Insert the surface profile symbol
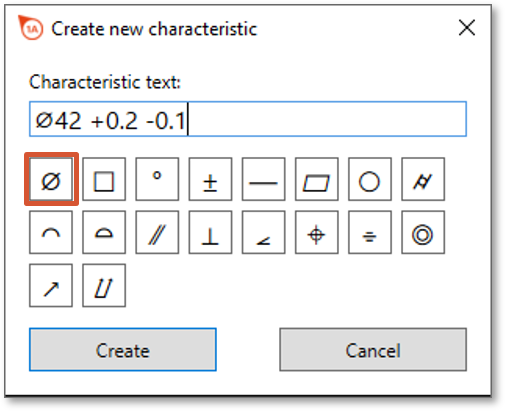Image resolution: width=505 pixels, height=411 pixels. 104,232
